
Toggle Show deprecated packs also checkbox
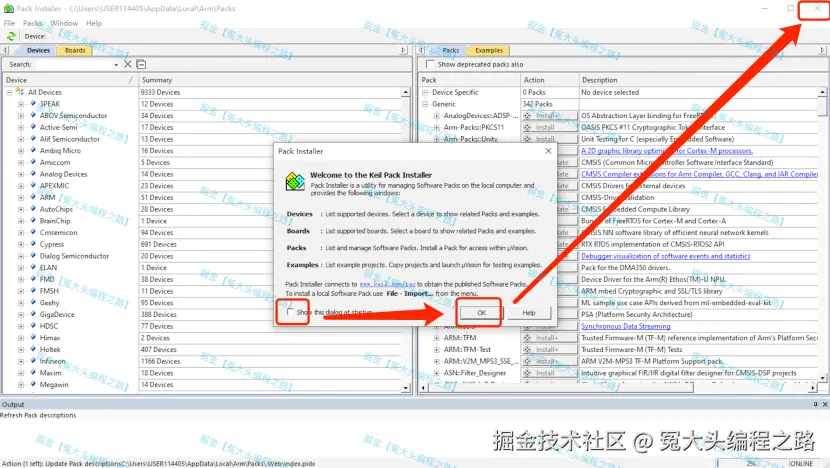click(x=430, y=64)
